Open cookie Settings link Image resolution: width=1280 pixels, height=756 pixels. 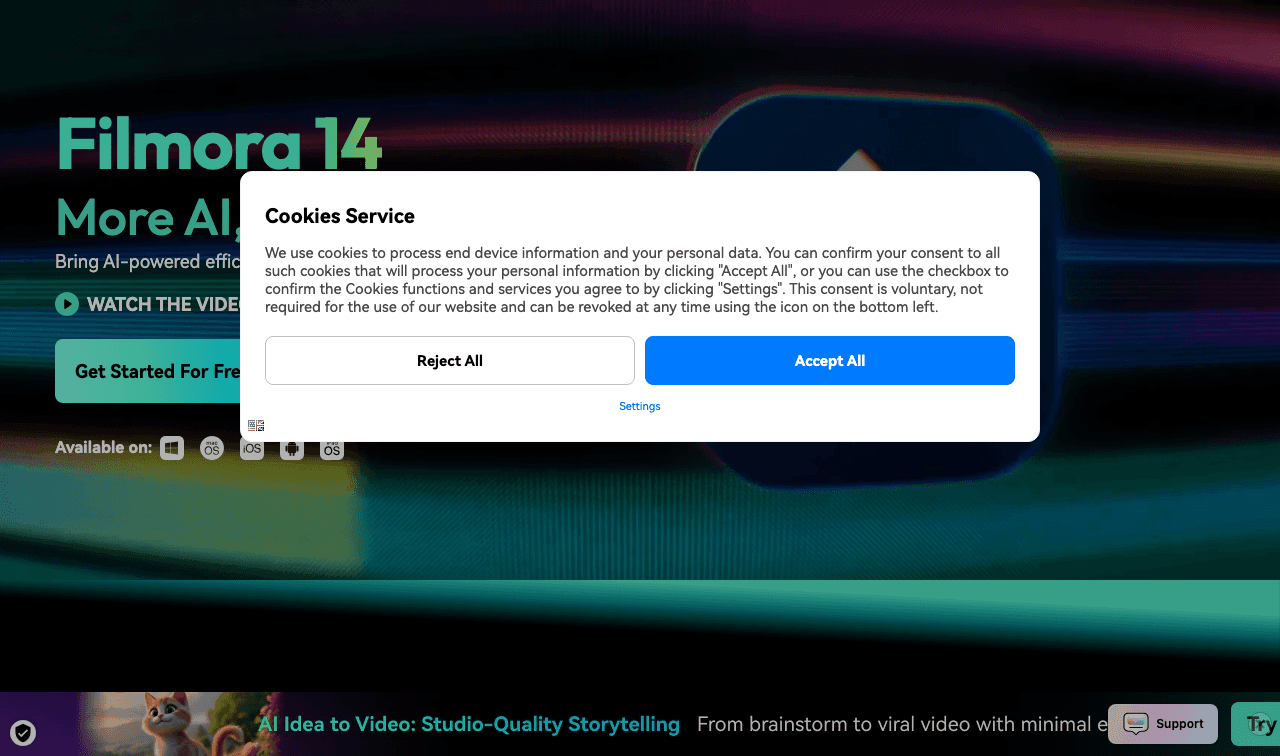point(639,406)
